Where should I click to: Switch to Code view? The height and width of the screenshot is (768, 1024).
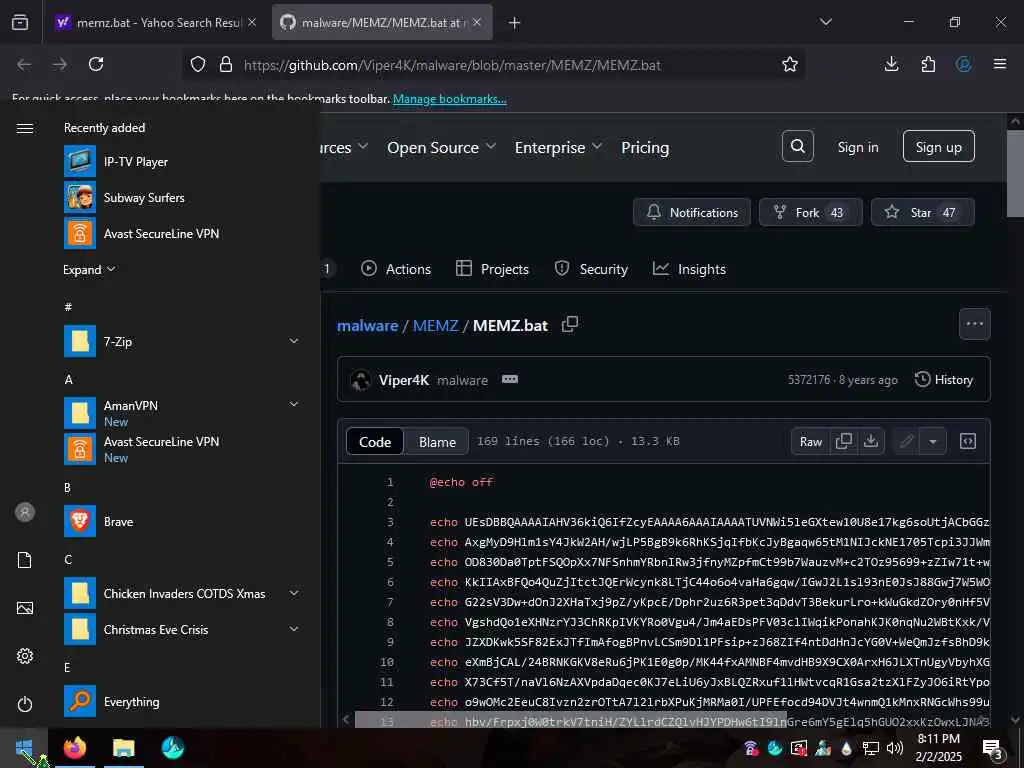click(375, 441)
